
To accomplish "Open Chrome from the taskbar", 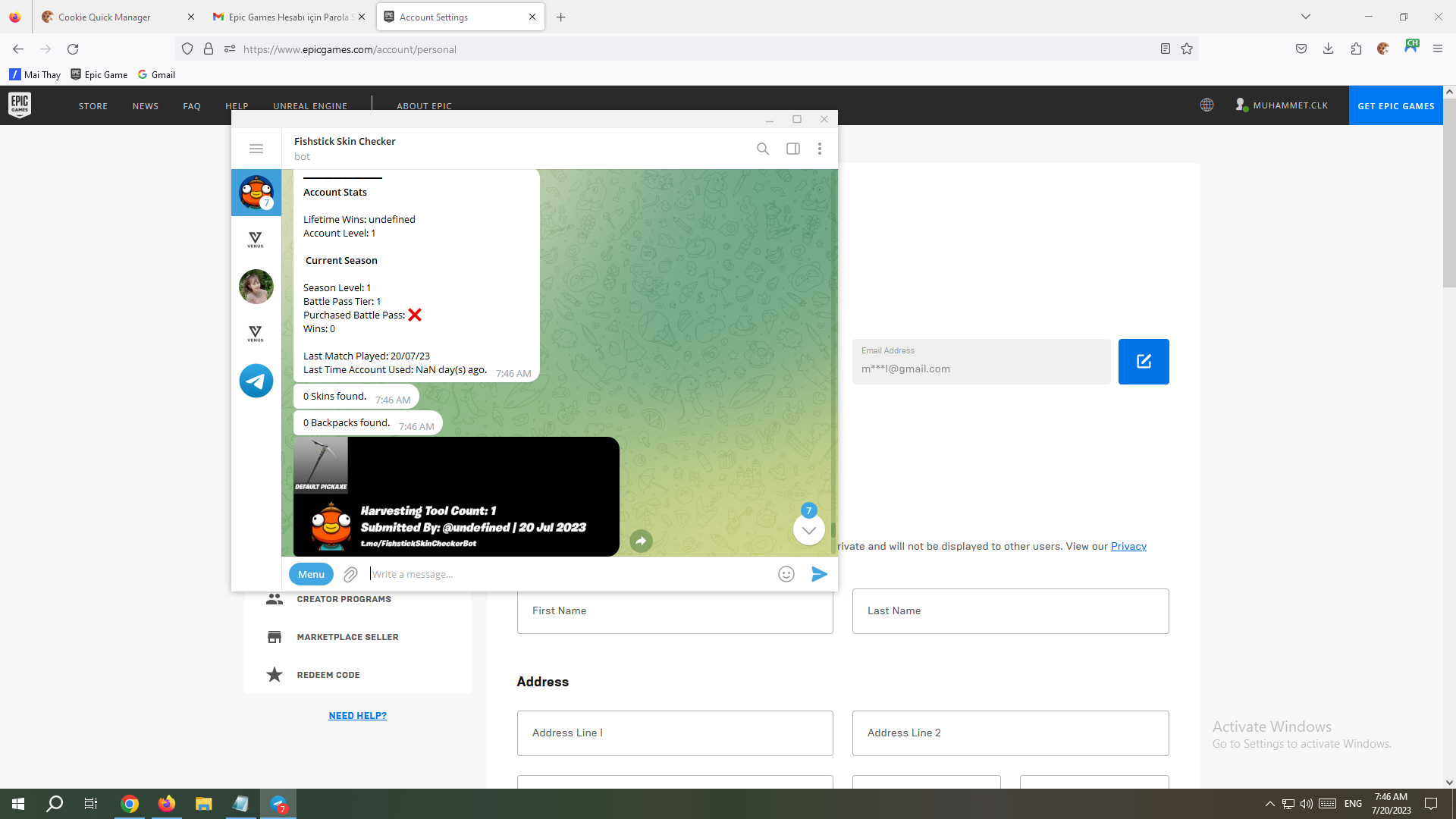I will pyautogui.click(x=130, y=804).
